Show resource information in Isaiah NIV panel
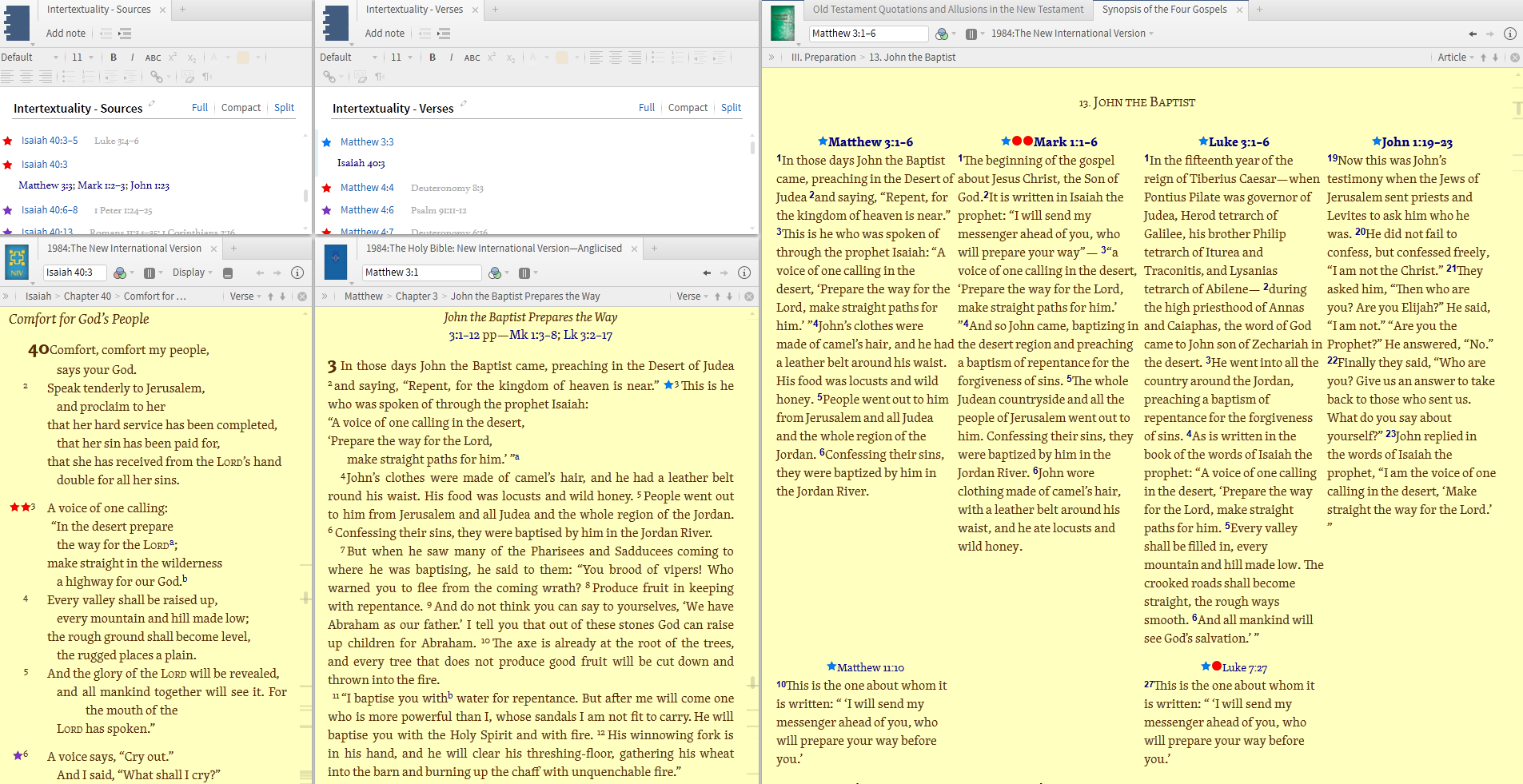 click(297, 273)
